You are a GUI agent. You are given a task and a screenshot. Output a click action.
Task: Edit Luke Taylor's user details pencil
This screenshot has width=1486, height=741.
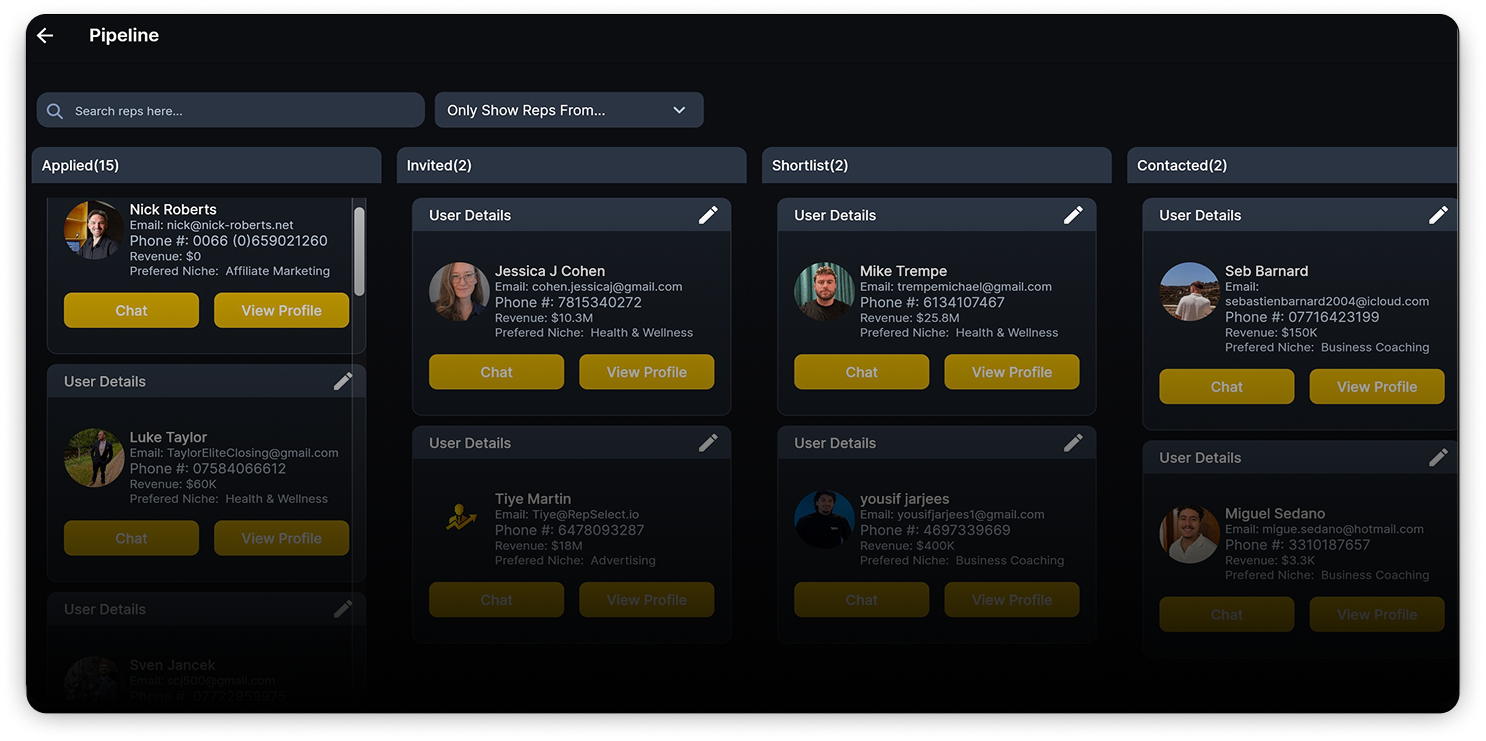click(x=343, y=381)
